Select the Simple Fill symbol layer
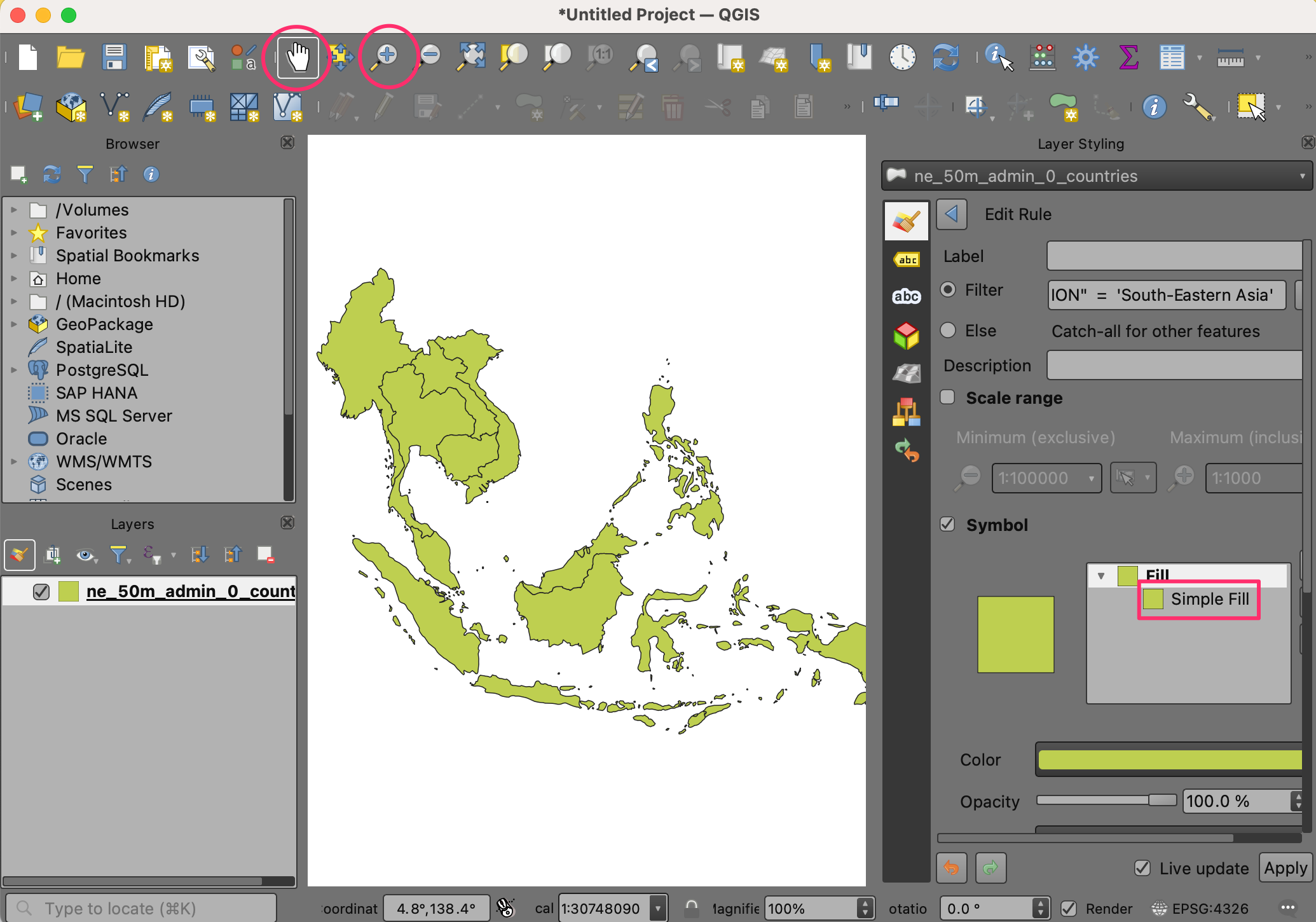The height and width of the screenshot is (922, 1316). tap(1209, 599)
